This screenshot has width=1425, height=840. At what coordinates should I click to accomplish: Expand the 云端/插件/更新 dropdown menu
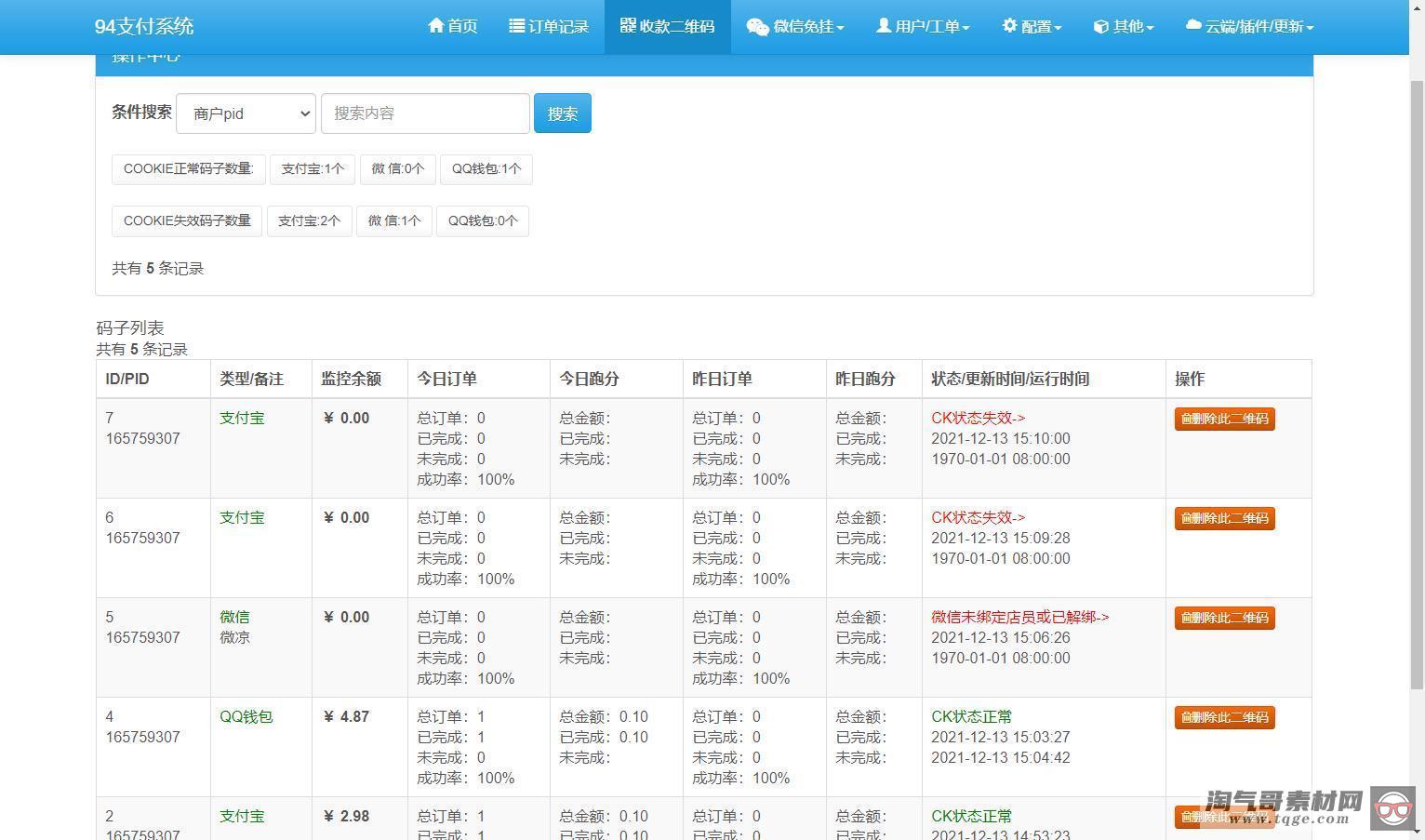(x=1249, y=26)
